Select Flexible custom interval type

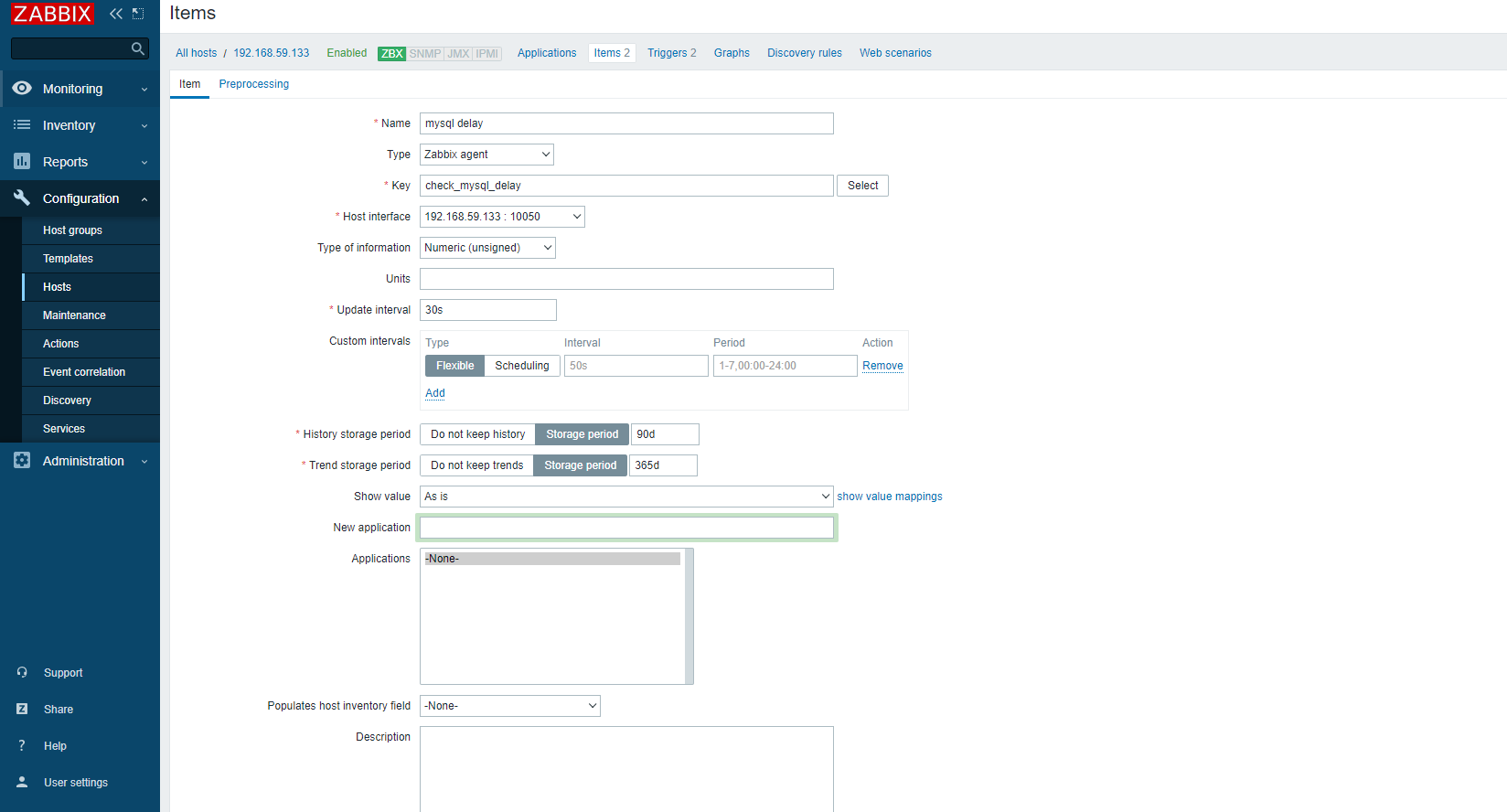coord(454,366)
